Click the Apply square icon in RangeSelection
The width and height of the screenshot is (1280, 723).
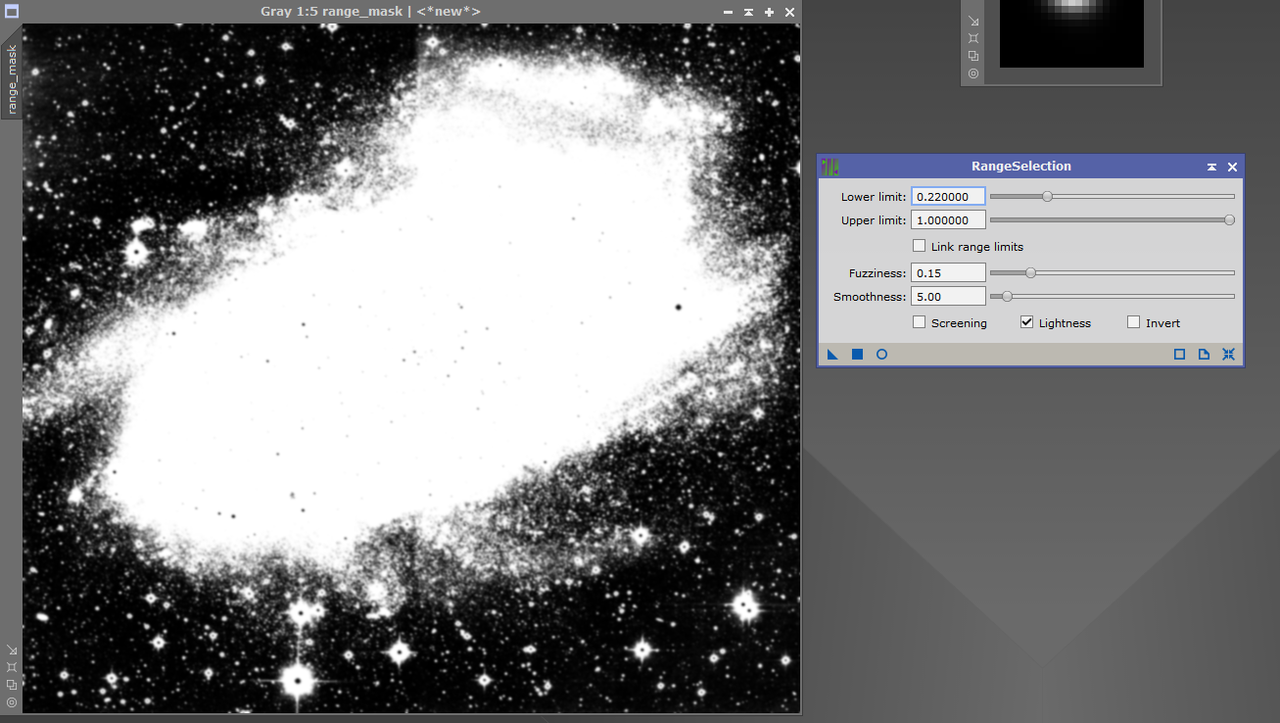(x=857, y=354)
